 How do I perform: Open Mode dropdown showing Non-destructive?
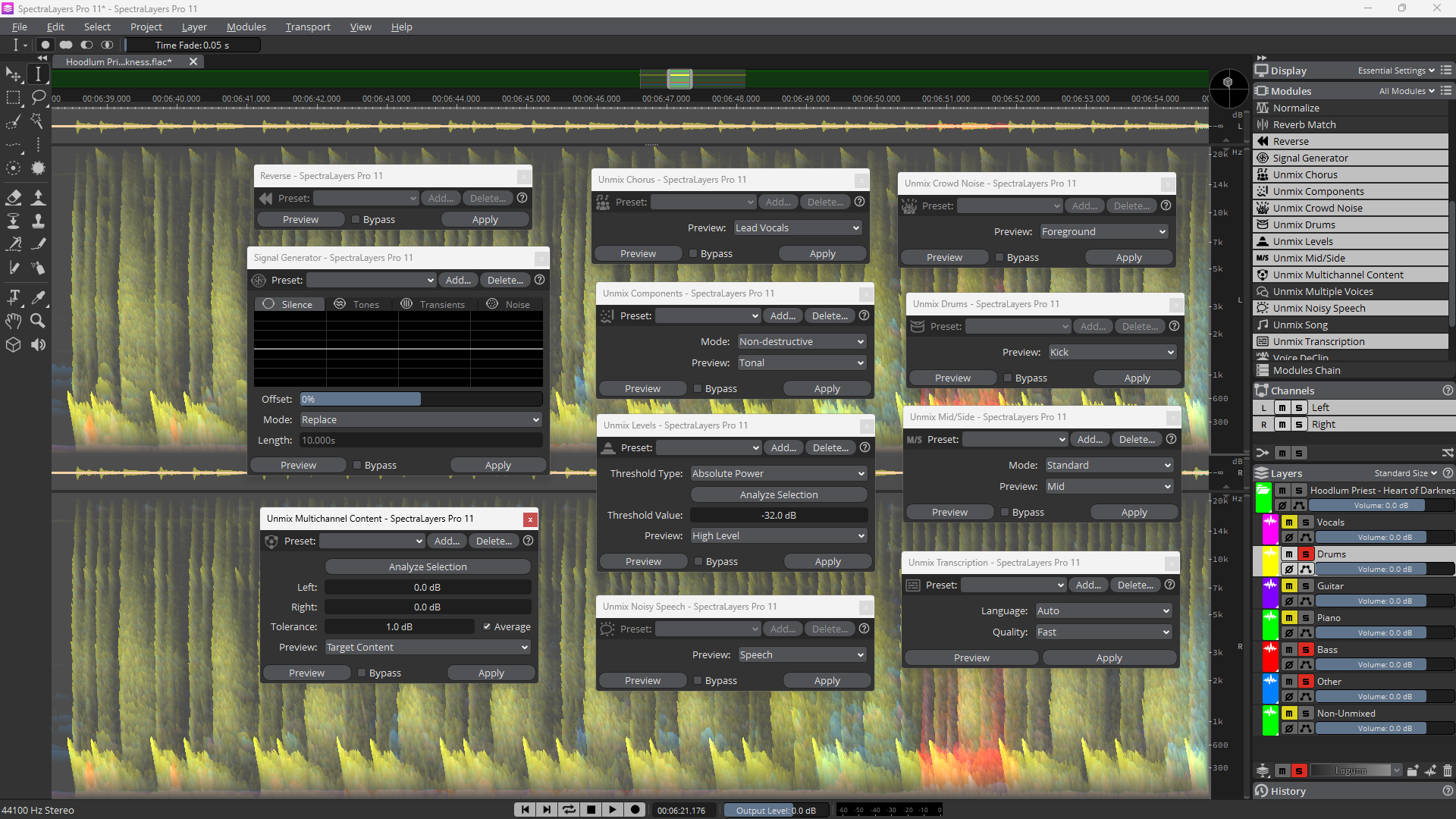click(802, 342)
